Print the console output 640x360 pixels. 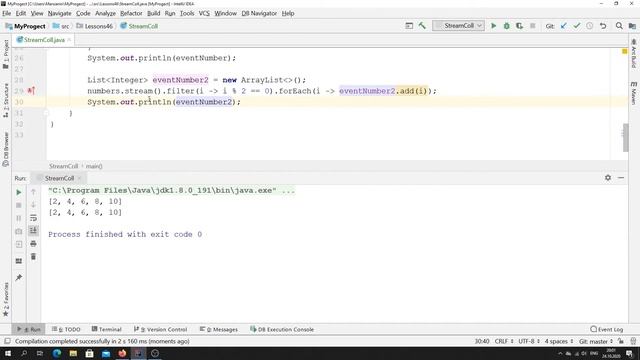point(33,244)
